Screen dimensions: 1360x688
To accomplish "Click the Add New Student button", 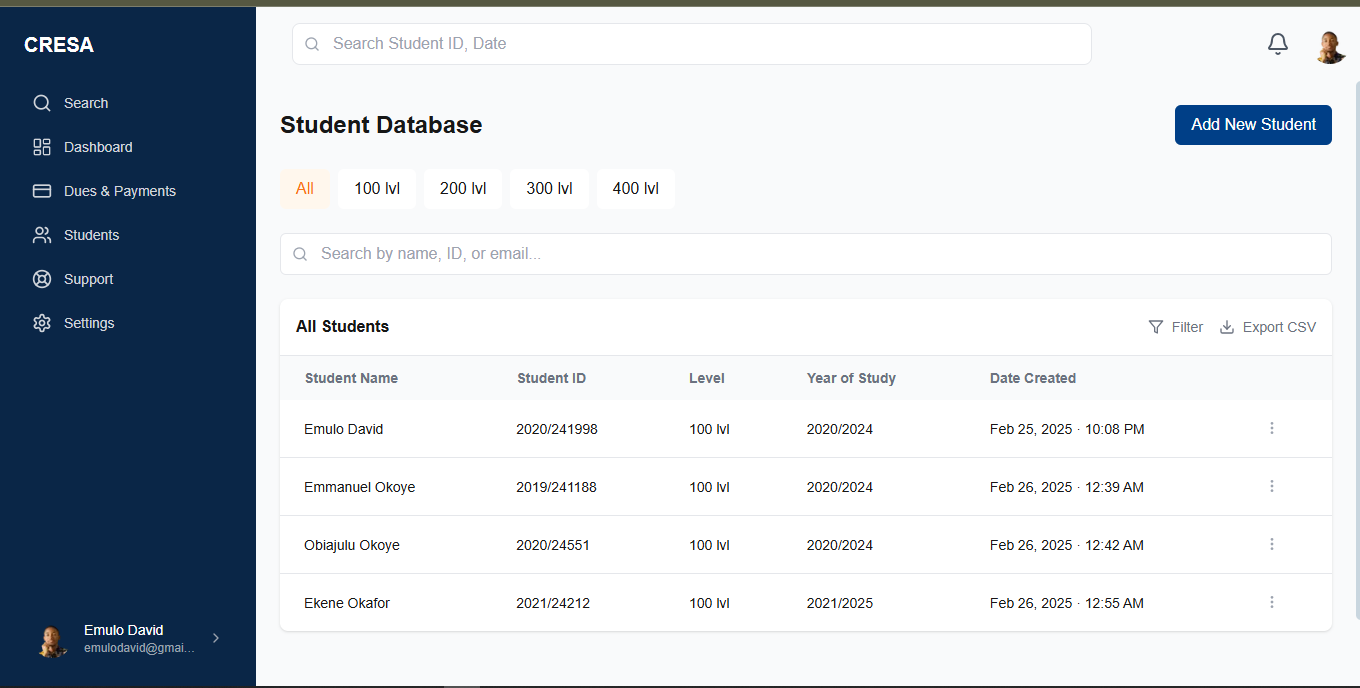I will [x=1253, y=125].
